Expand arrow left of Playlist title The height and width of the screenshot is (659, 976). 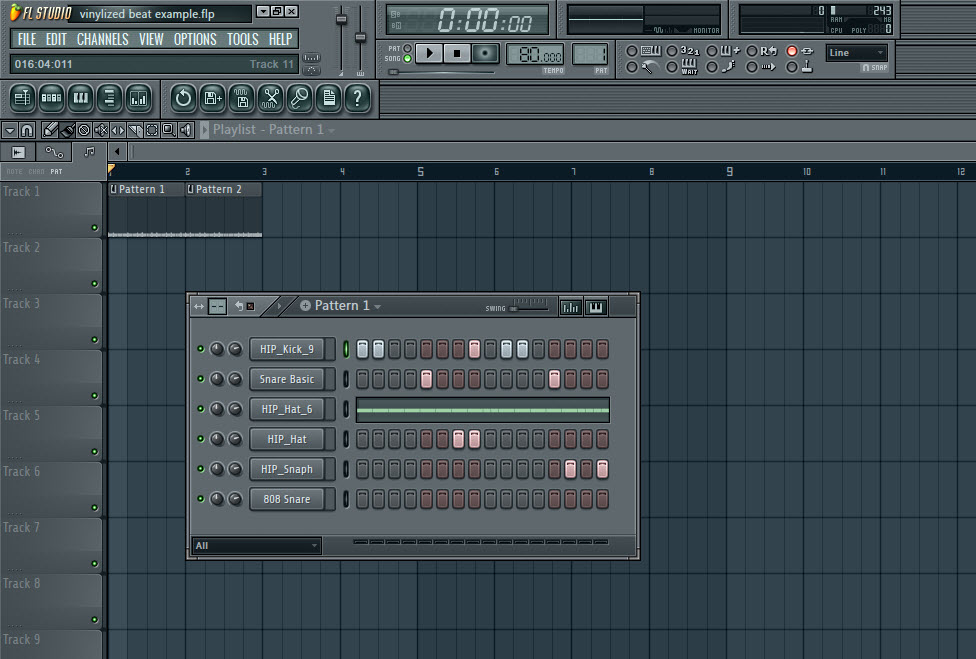coord(204,130)
